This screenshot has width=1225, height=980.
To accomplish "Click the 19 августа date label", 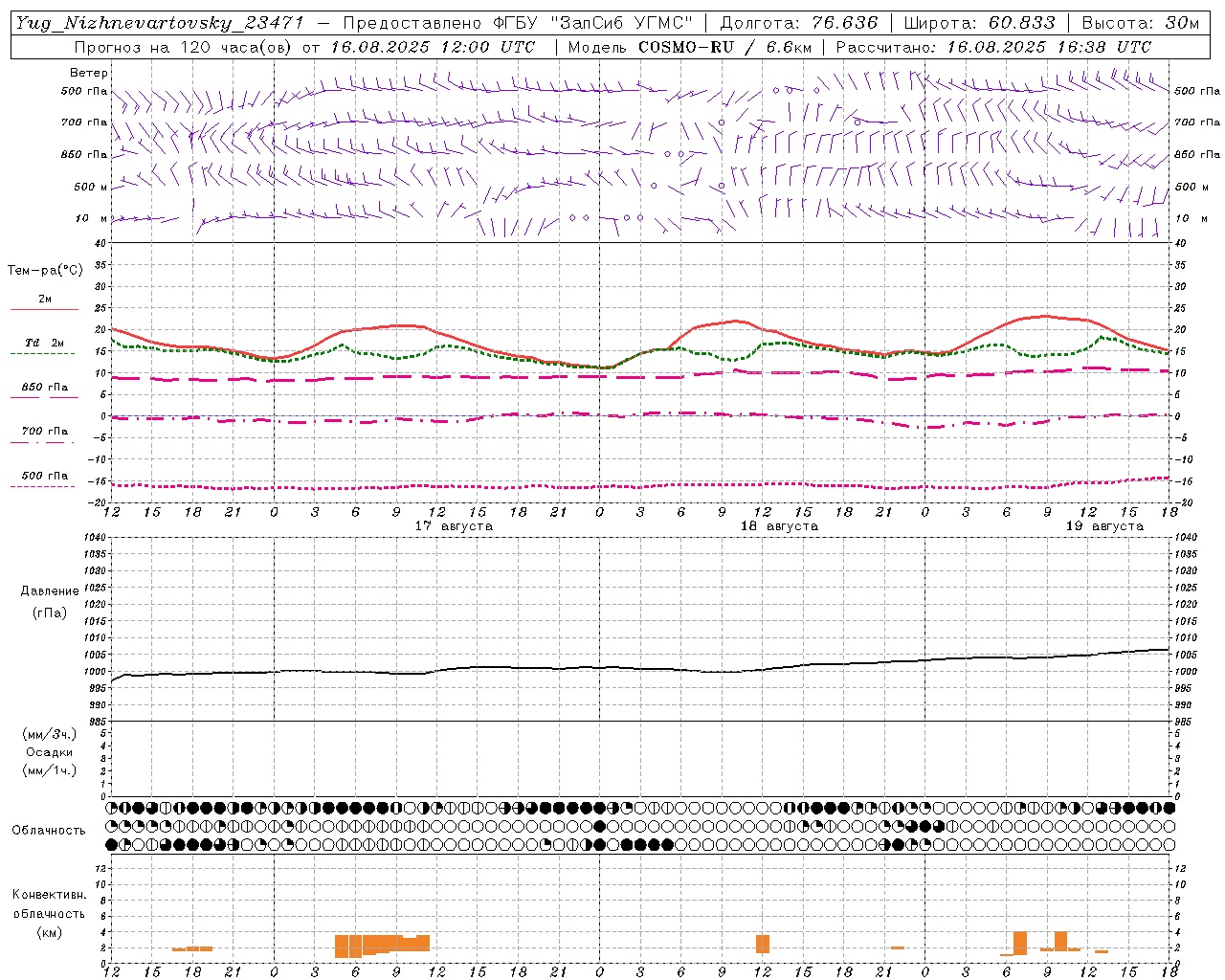I will (x=1104, y=526).
